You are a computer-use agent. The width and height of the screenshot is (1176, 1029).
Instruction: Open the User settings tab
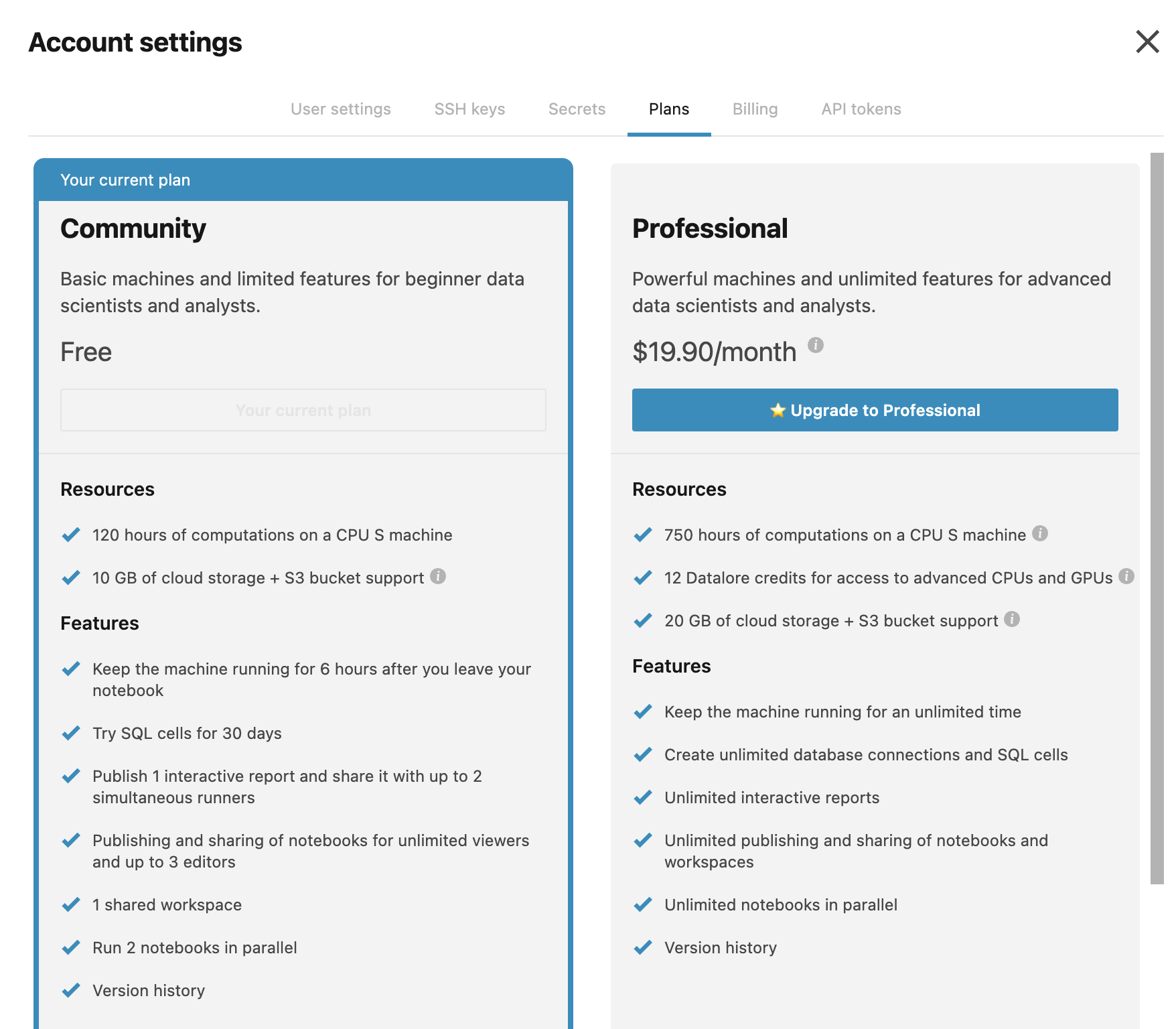click(340, 109)
